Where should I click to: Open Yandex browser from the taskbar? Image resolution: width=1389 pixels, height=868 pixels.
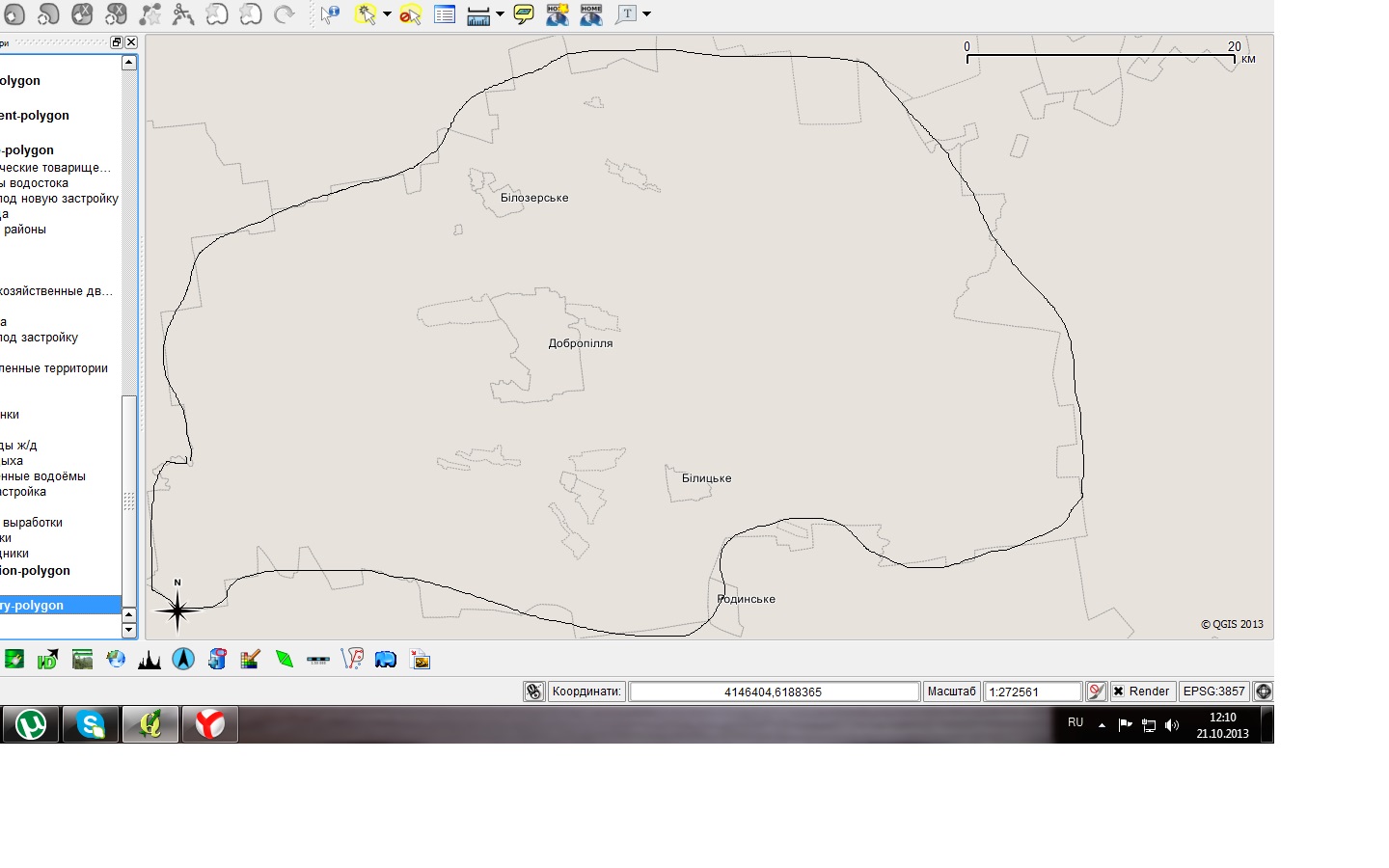point(209,724)
